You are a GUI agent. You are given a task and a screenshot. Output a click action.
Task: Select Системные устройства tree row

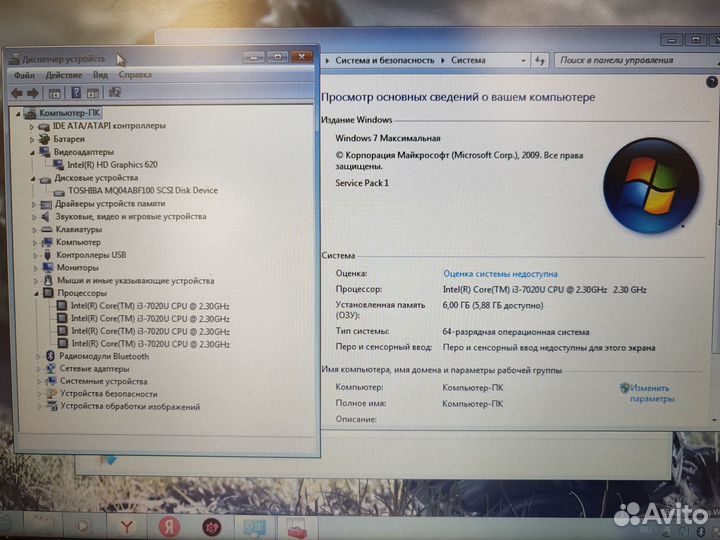coord(104,381)
